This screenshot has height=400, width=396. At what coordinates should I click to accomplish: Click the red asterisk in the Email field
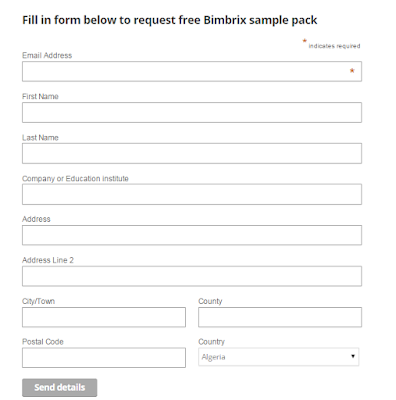coord(352,71)
